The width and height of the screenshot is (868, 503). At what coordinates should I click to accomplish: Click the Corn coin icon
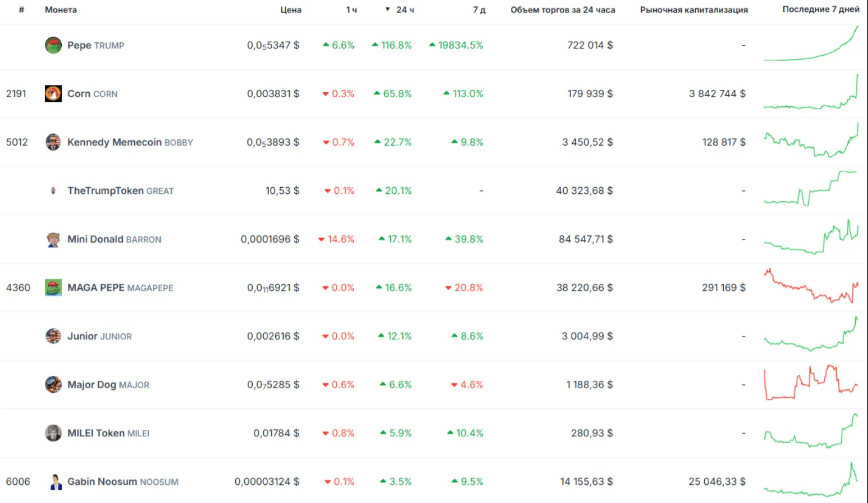pyautogui.click(x=53, y=94)
